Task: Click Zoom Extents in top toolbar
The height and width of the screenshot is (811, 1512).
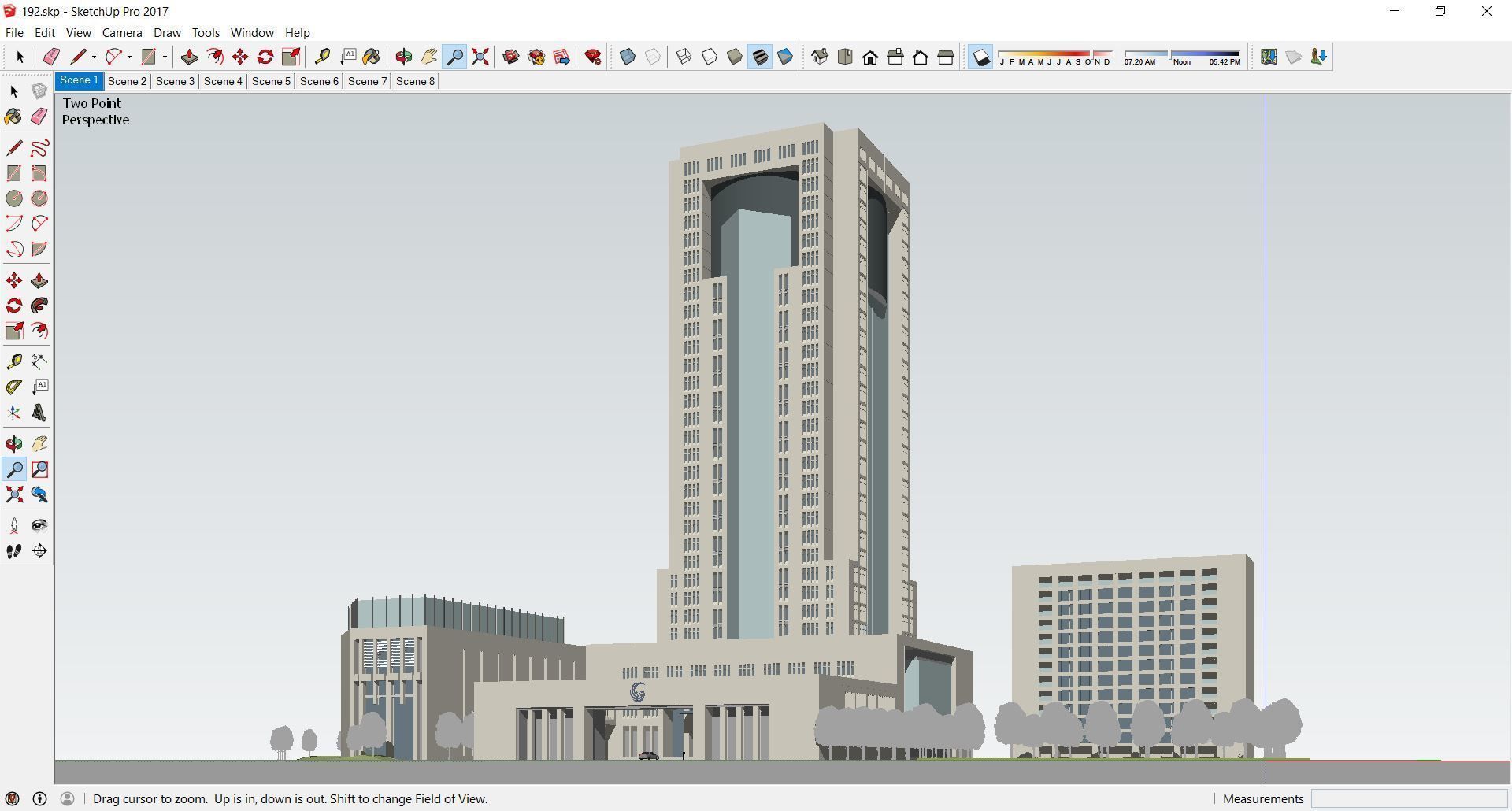Action: click(480, 57)
